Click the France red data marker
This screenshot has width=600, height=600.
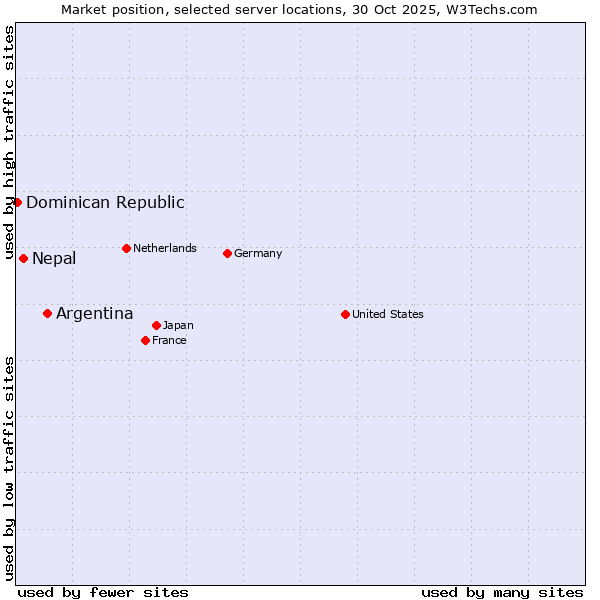click(145, 340)
